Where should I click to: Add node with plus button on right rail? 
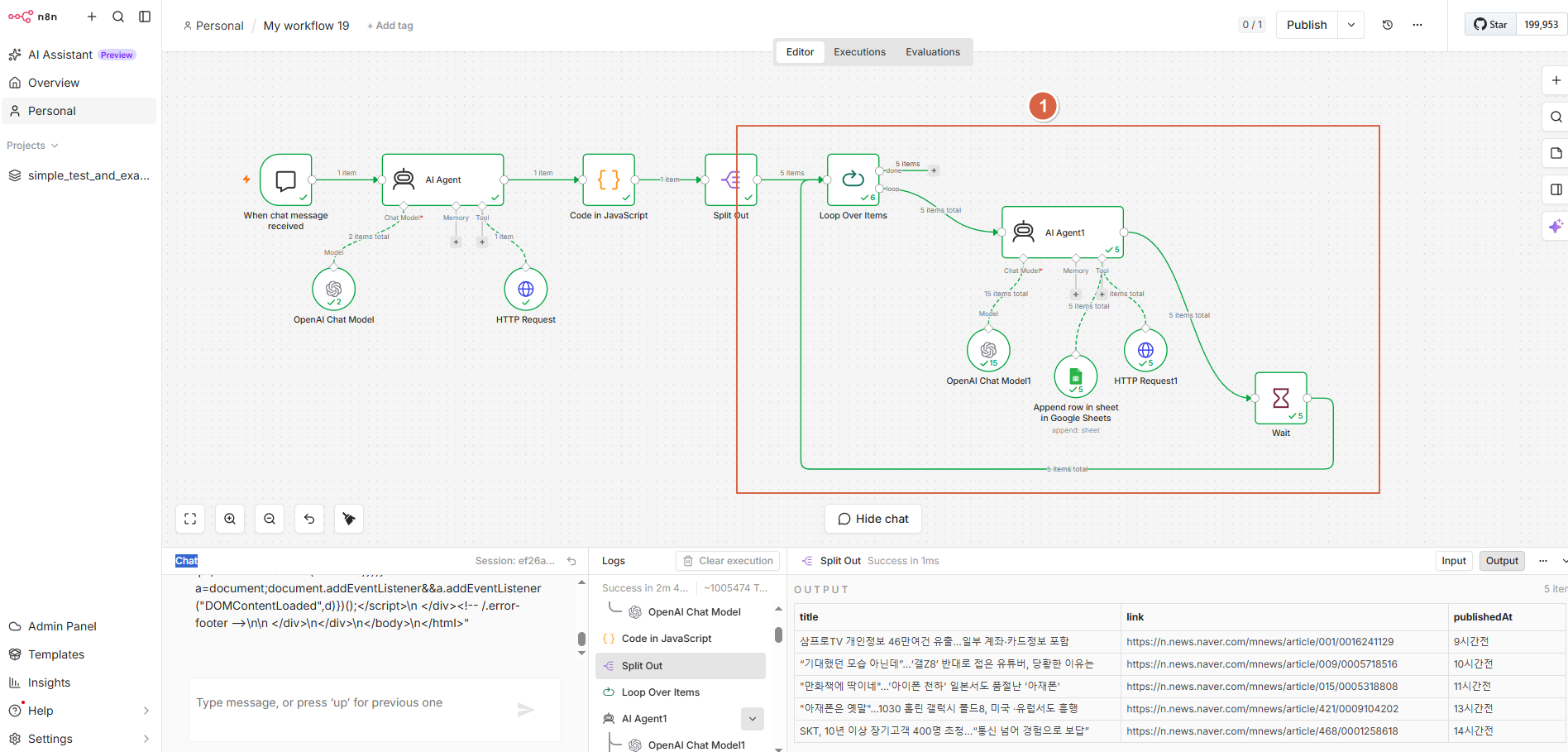1556,80
